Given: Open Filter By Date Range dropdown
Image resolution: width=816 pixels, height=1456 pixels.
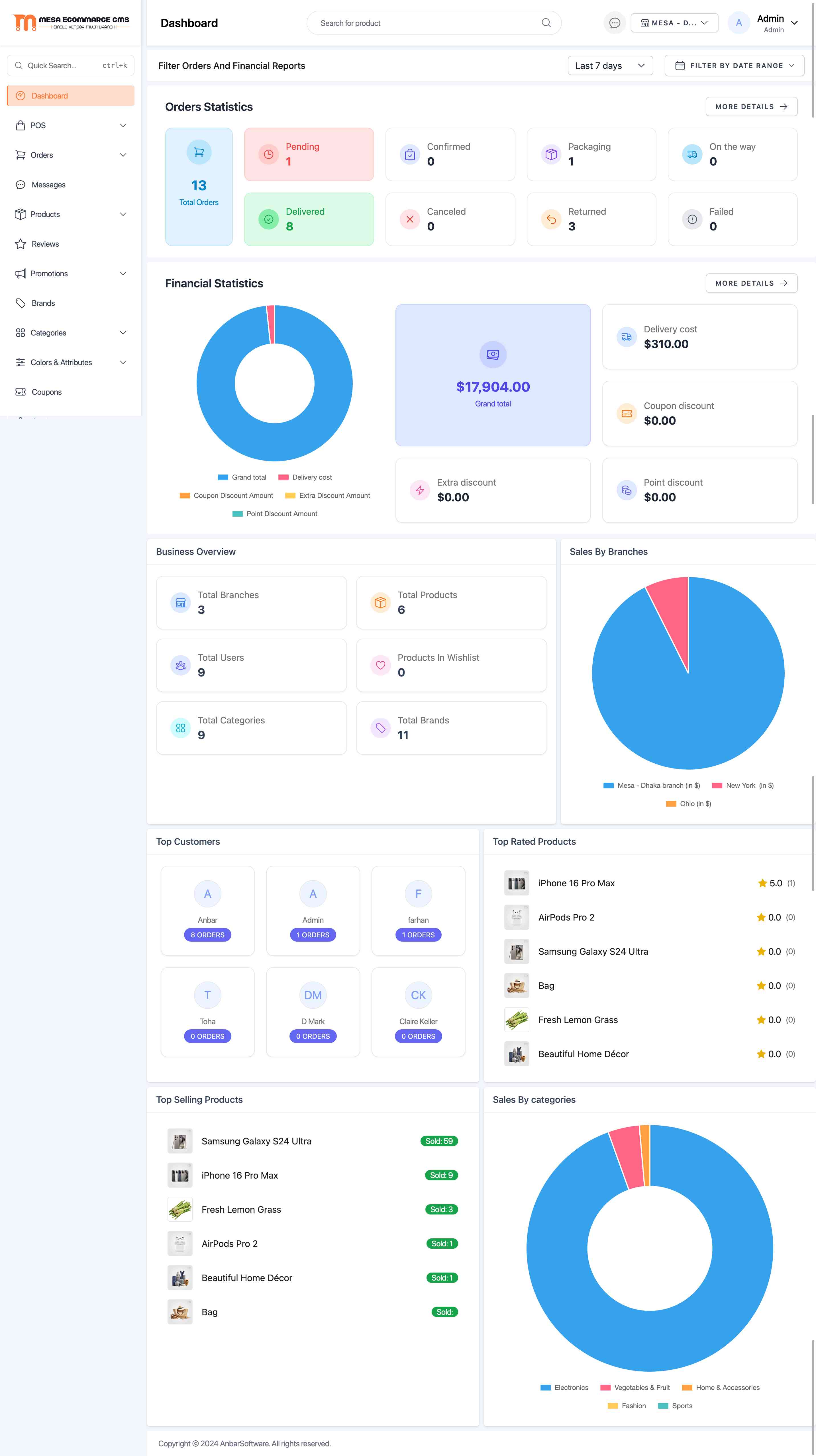Looking at the screenshot, I should pos(734,66).
